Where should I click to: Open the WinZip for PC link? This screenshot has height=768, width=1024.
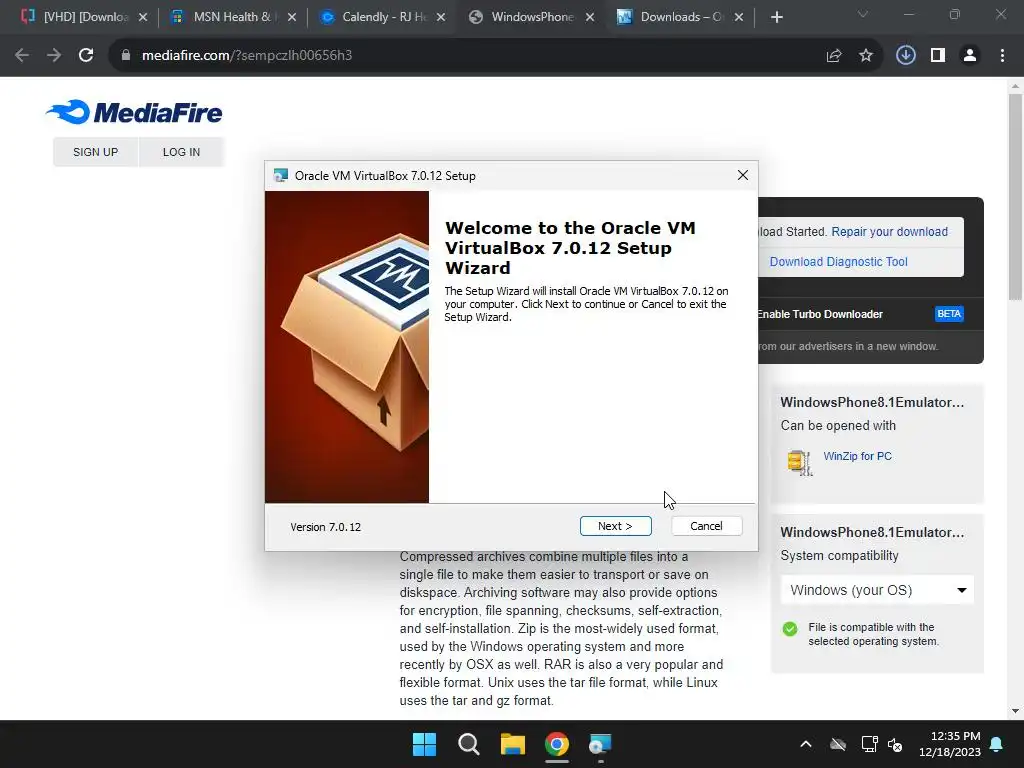coord(857,456)
